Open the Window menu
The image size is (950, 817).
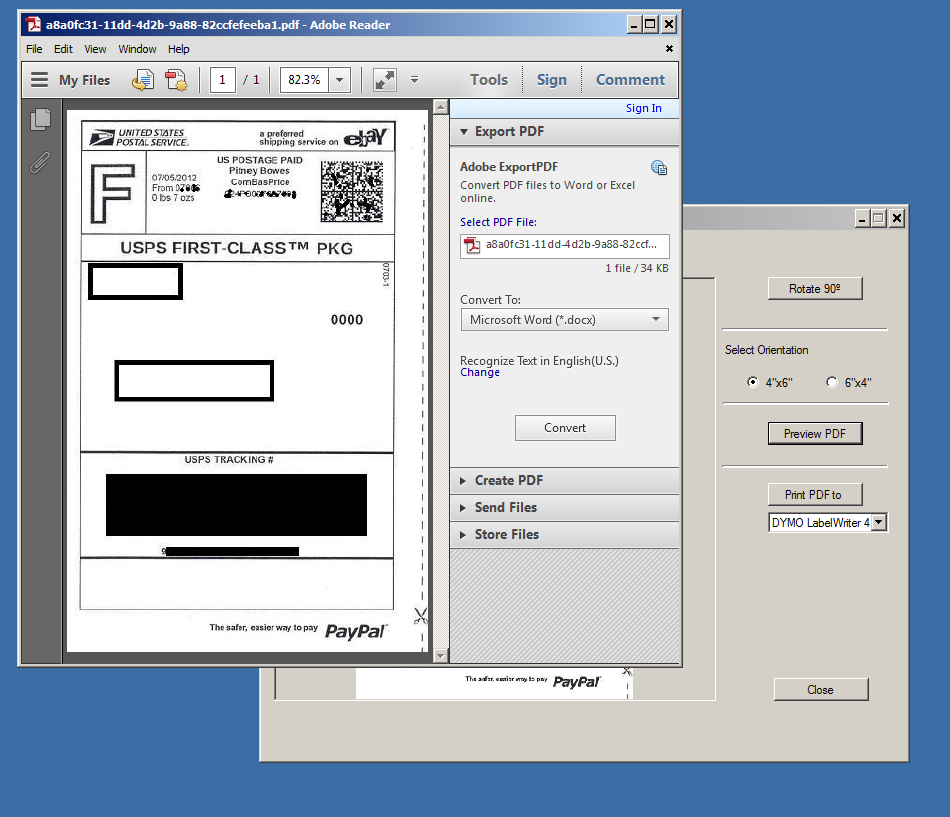(x=137, y=49)
